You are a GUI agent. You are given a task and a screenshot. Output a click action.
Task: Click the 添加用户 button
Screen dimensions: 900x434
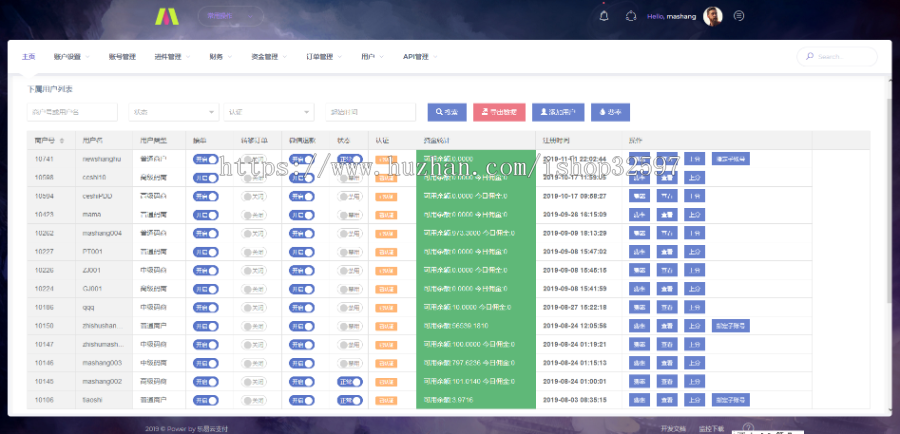point(558,112)
